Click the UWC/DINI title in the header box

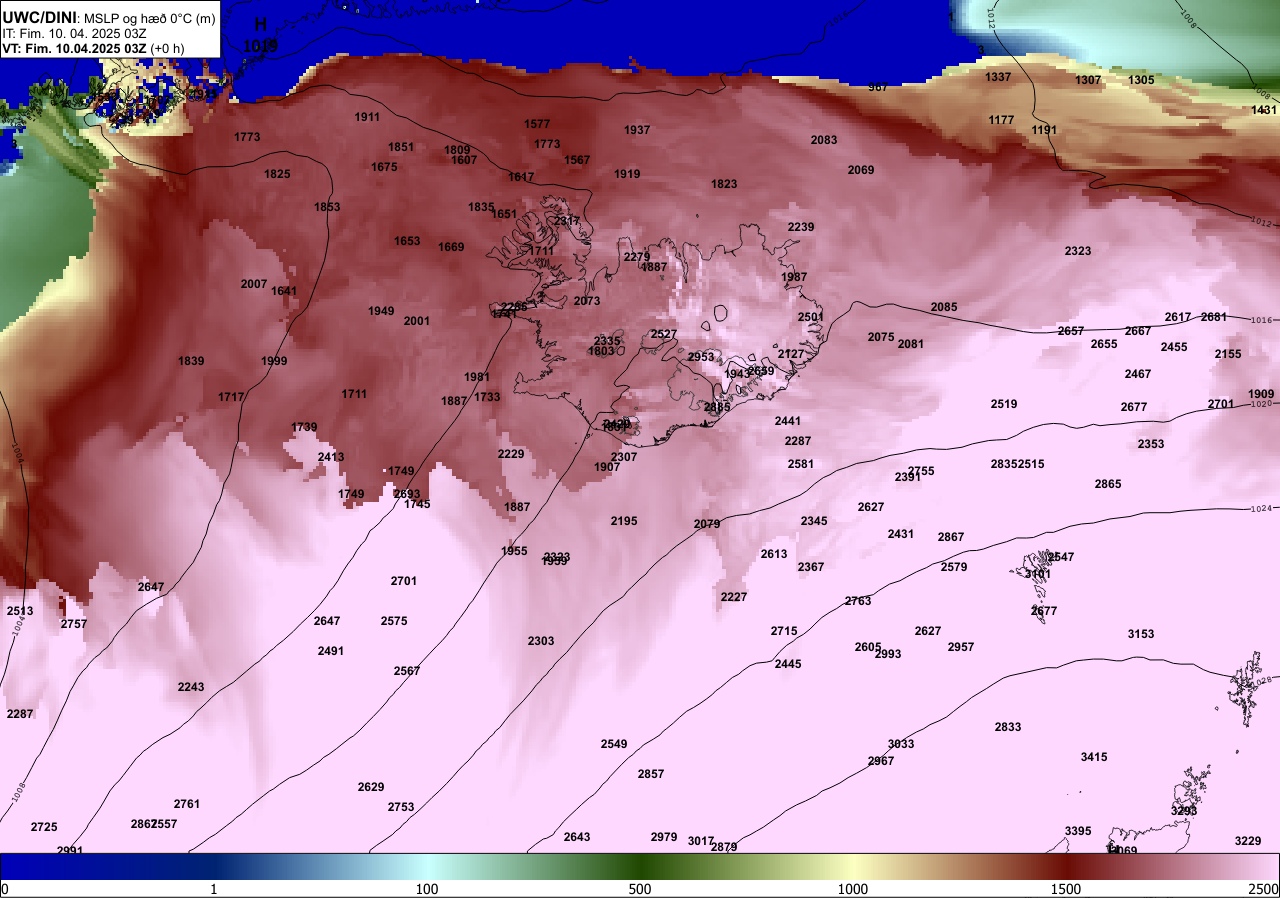[x=39, y=16]
